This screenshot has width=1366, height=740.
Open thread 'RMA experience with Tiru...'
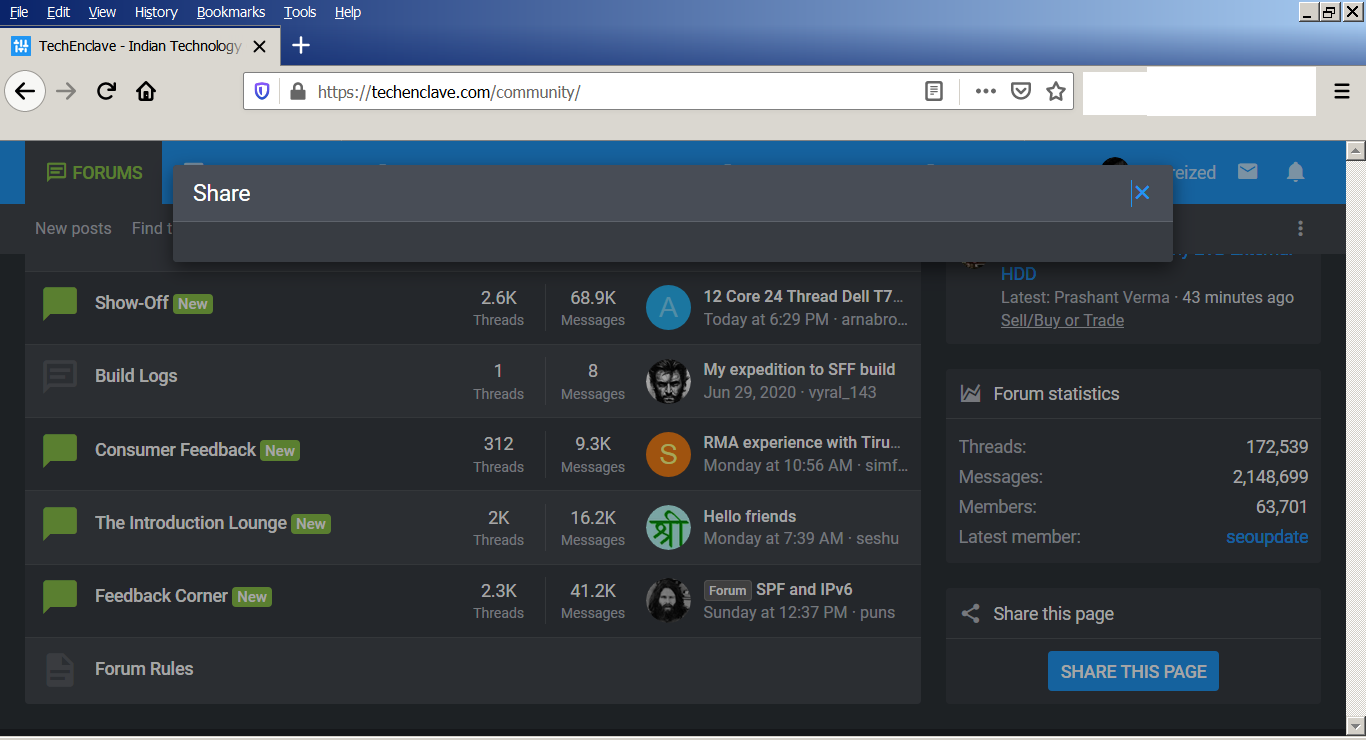pyautogui.click(x=802, y=442)
